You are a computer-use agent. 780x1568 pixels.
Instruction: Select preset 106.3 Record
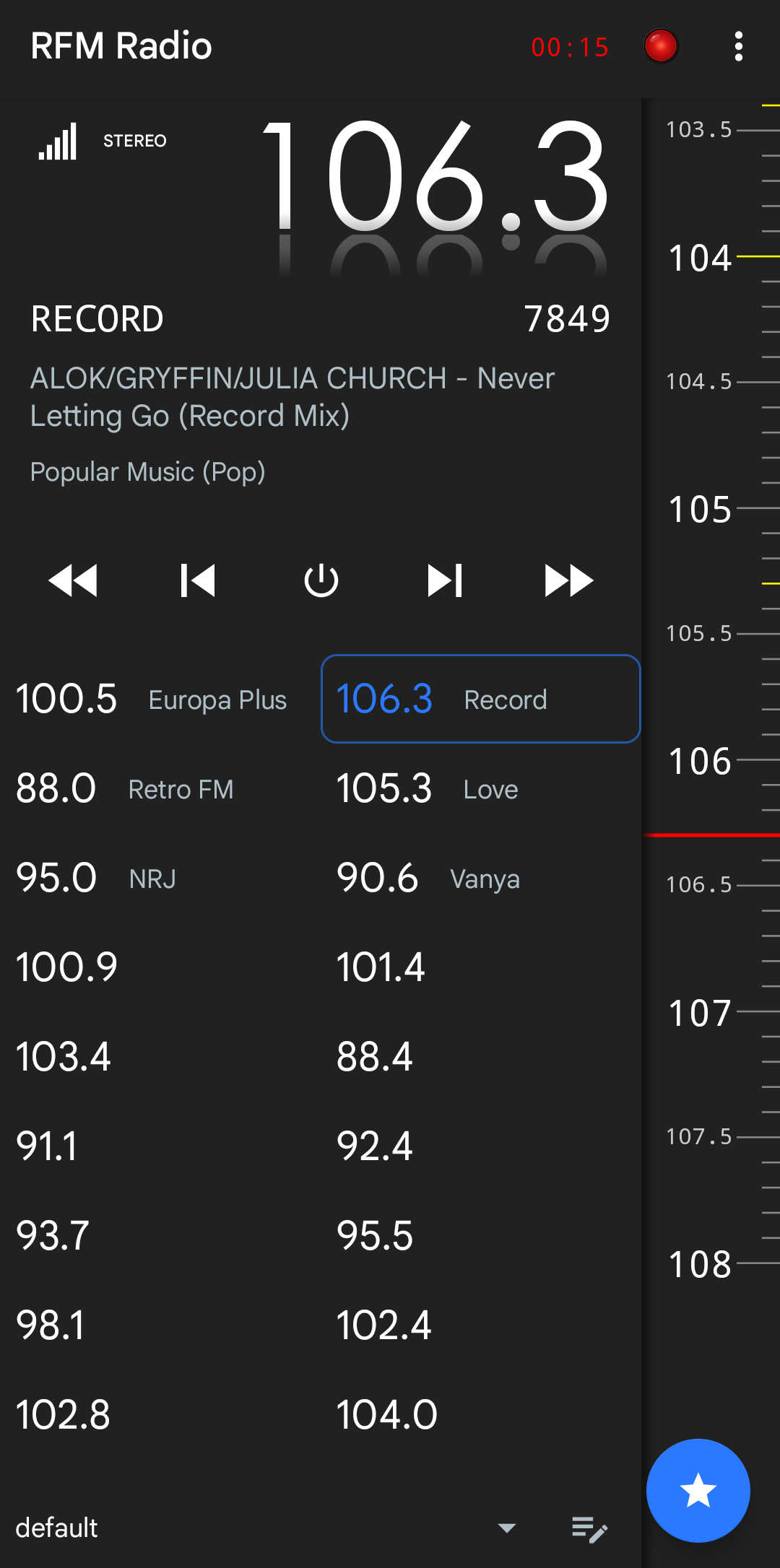click(481, 699)
